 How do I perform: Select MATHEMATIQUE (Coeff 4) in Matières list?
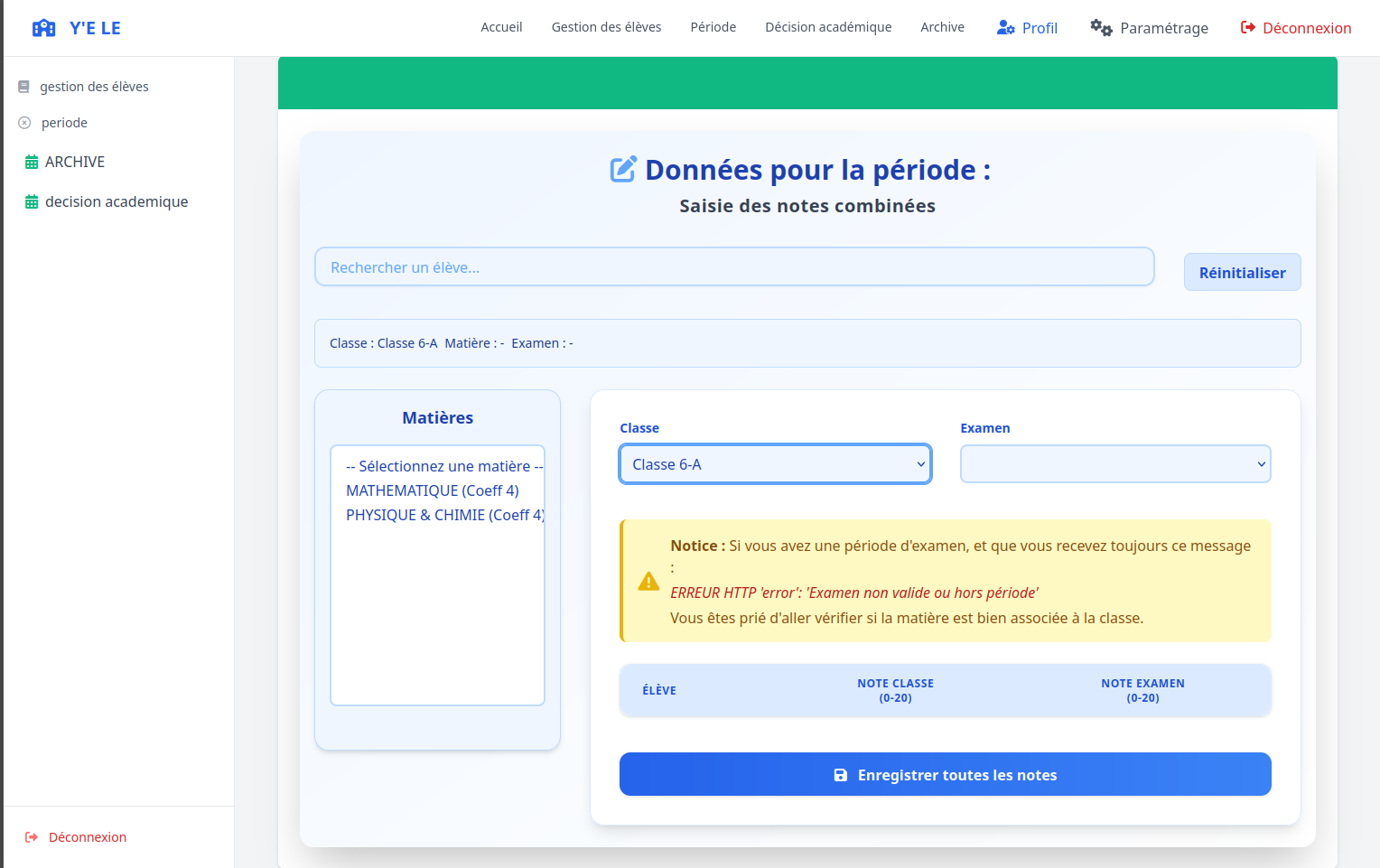click(433, 490)
